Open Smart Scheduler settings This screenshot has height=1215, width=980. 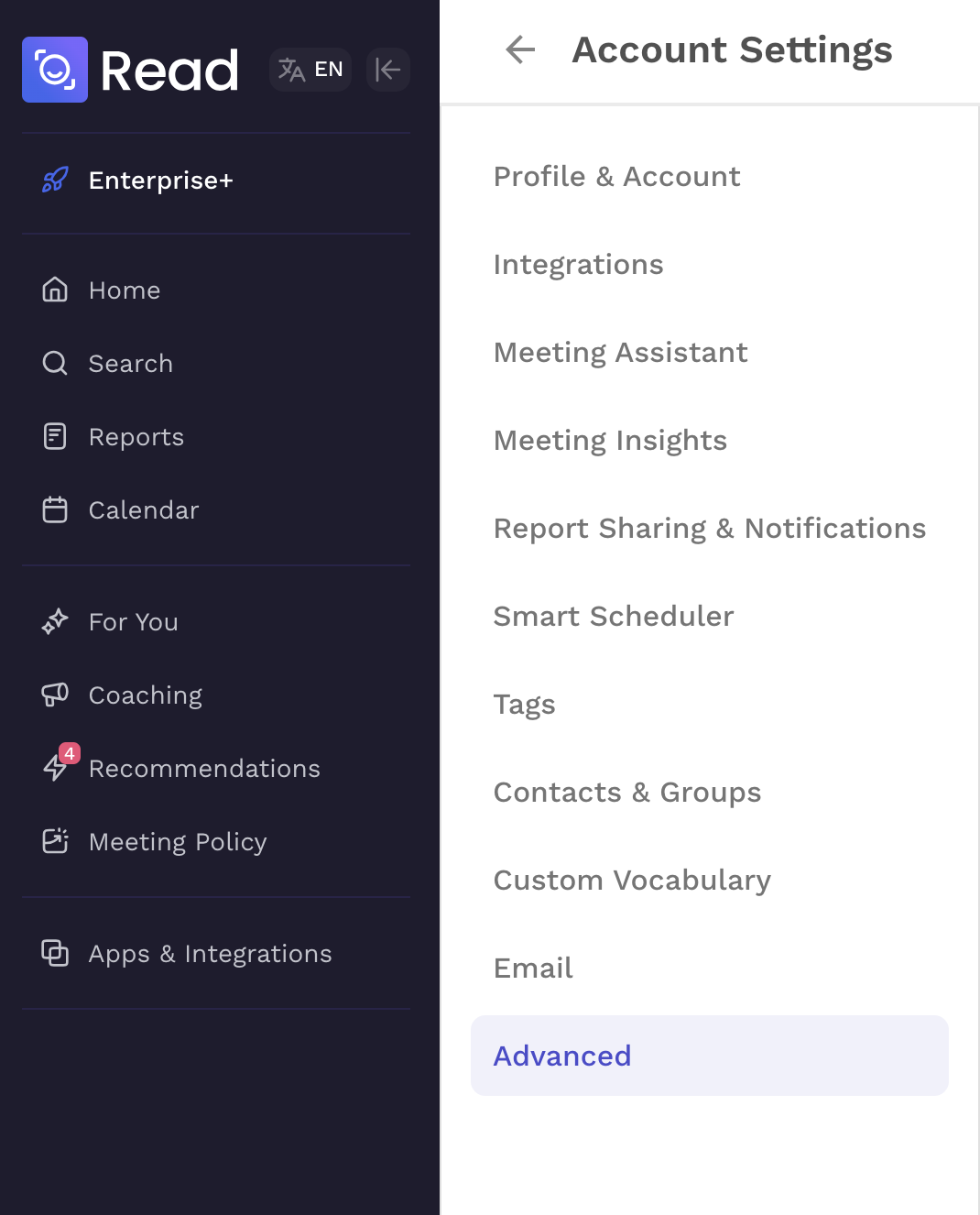tap(613, 617)
